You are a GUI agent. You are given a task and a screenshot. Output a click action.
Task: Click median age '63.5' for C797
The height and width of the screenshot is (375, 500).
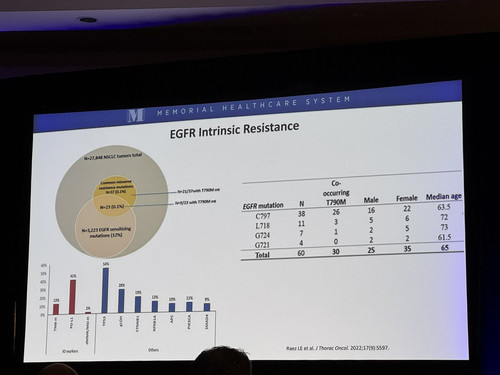click(444, 207)
